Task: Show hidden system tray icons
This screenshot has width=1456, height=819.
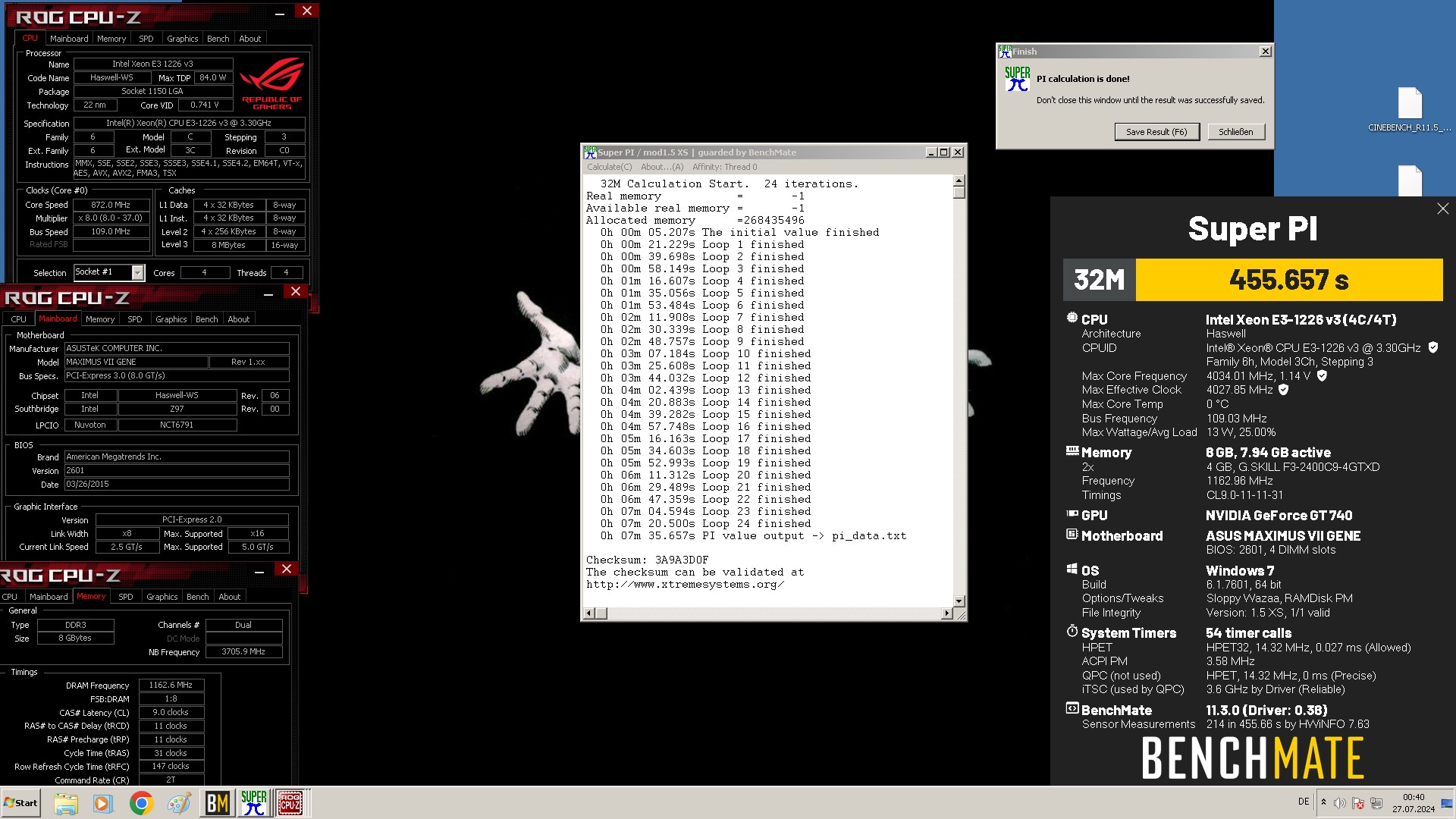Action: (1323, 802)
